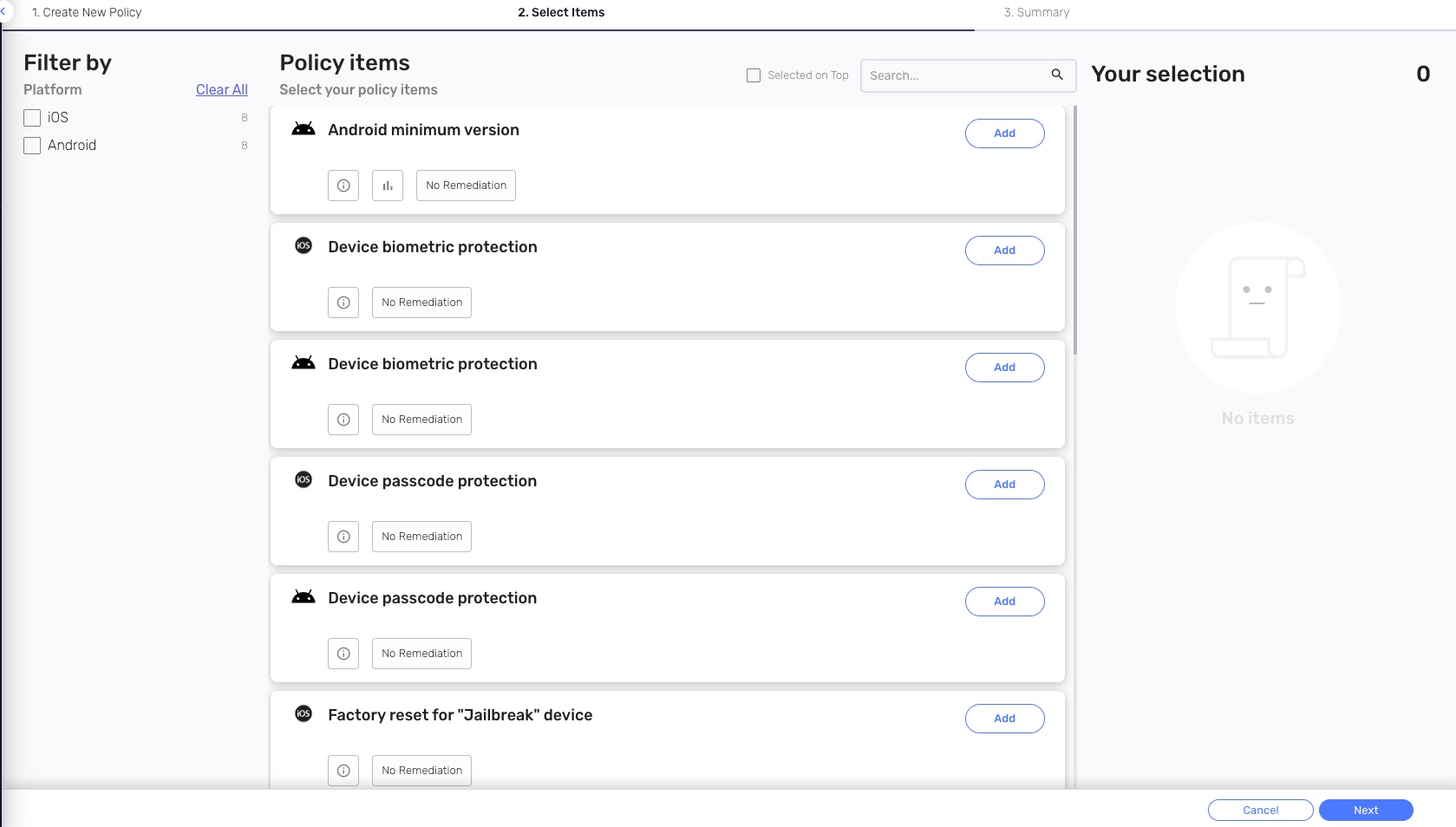Open No Remediation for Android minimum version
This screenshot has width=1456, height=827.
click(x=466, y=186)
